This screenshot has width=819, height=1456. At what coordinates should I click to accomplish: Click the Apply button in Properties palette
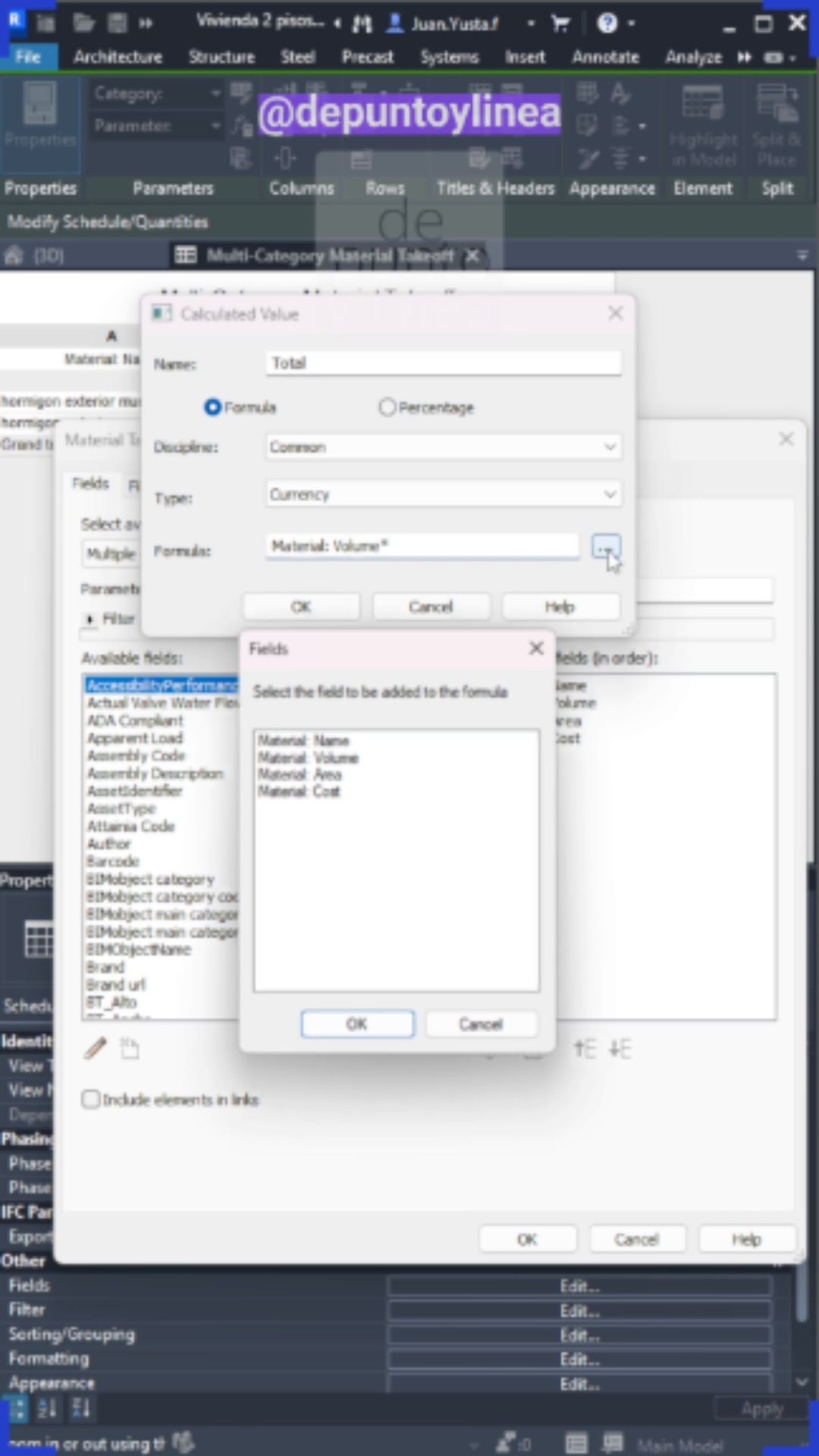761,1409
